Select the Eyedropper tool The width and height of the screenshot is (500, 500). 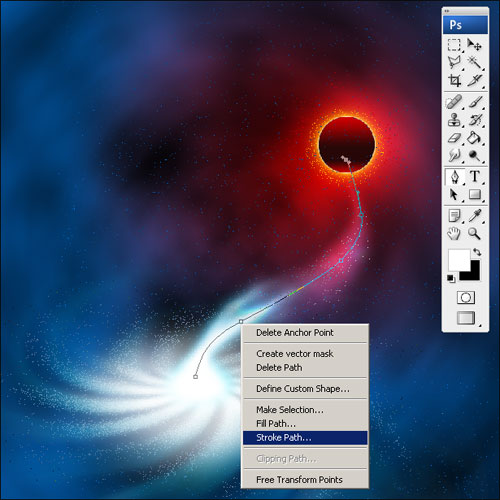click(x=475, y=216)
